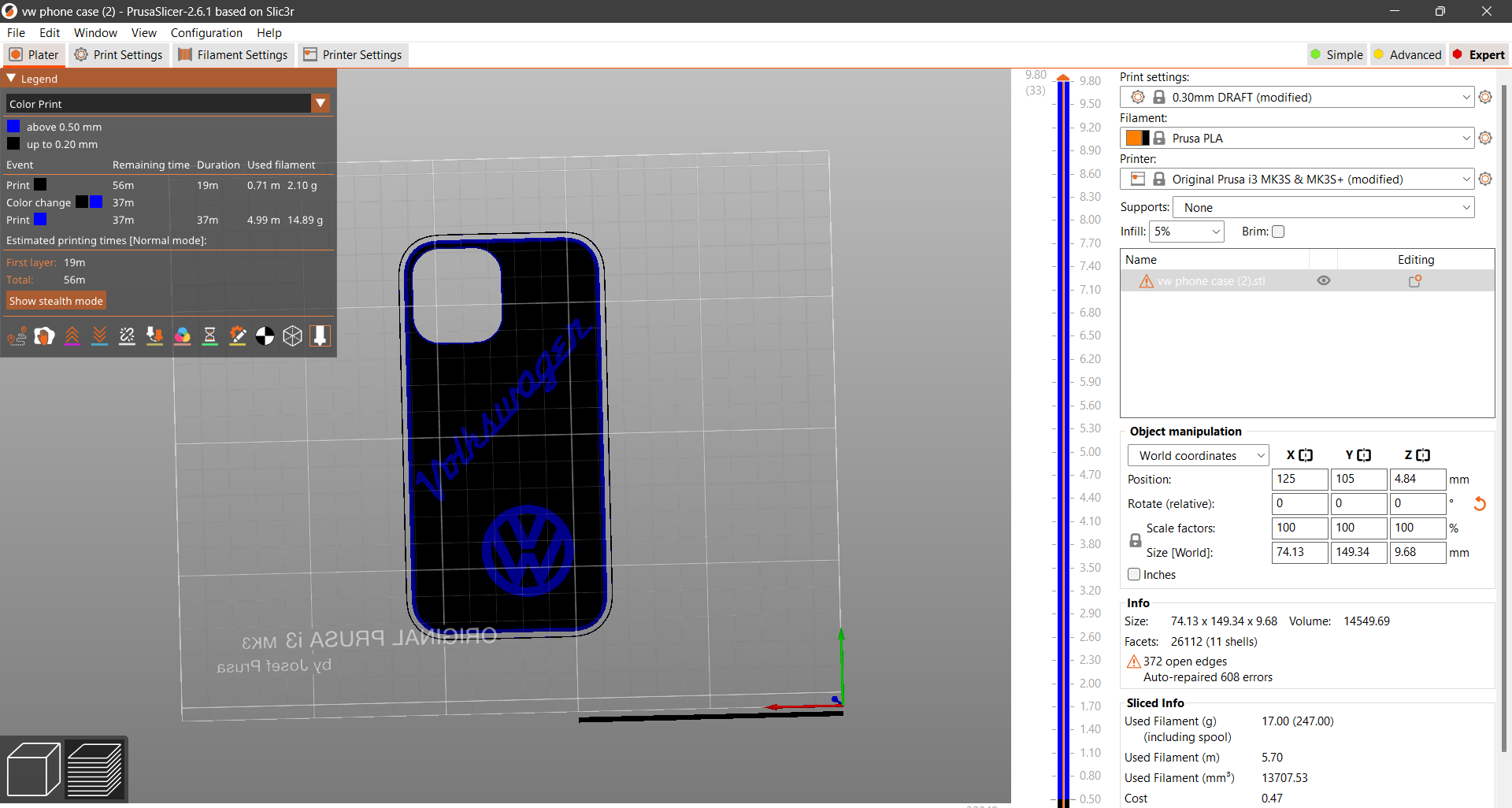Toggle Deretractions visibility icon

[x=100, y=337]
